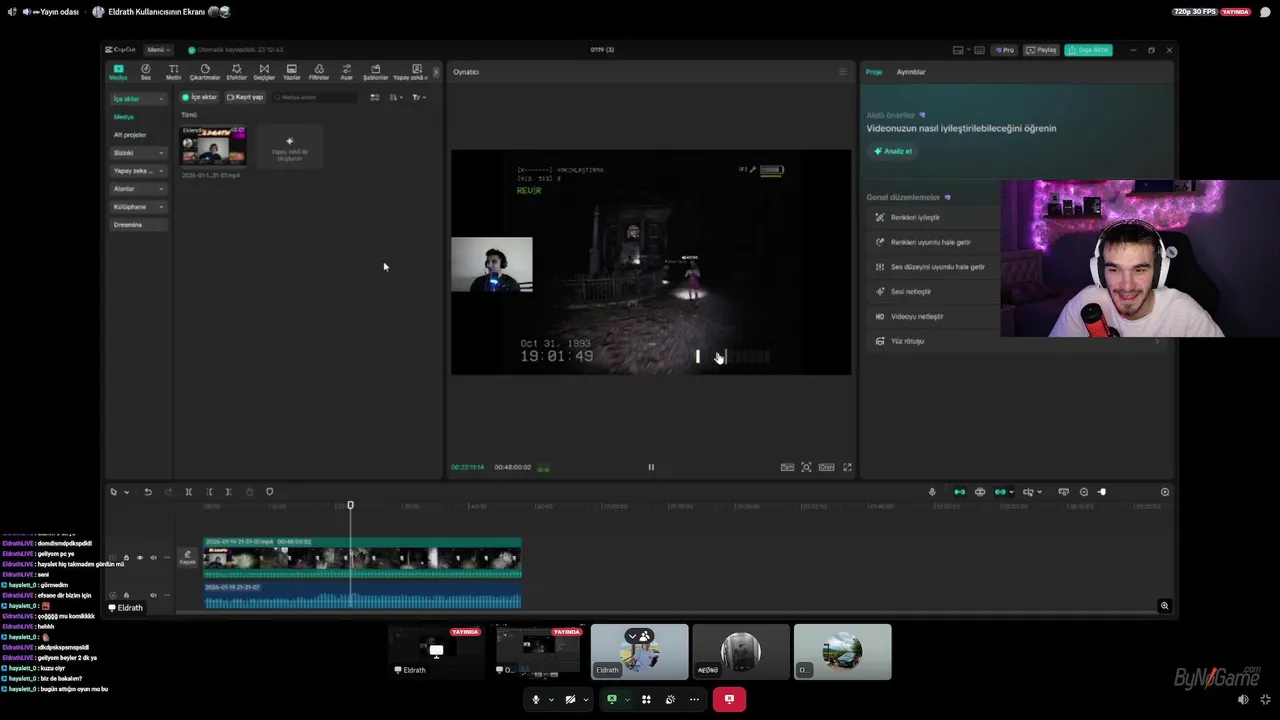Pause the player playback
The image size is (1280, 720).
coord(651,467)
